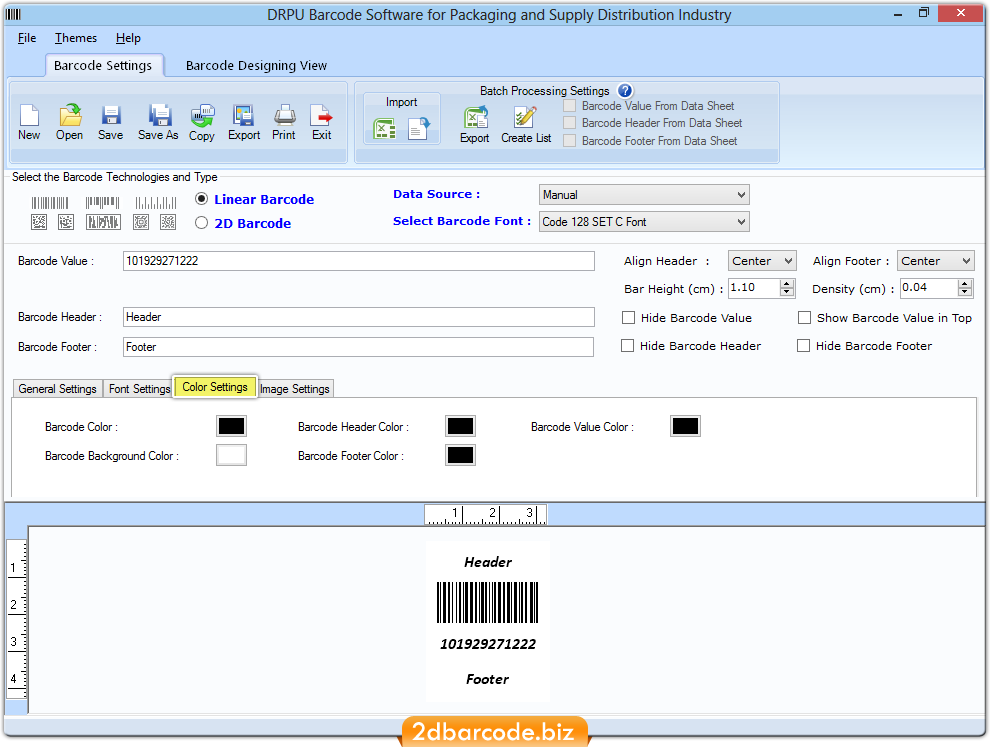
Task: Enable Barcode Footer From Data Sheet
Action: [x=570, y=140]
